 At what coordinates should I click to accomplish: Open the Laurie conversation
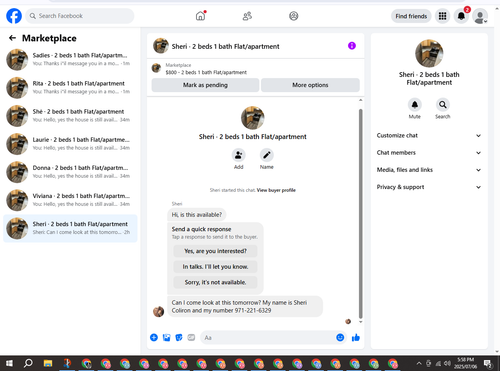(x=70, y=144)
